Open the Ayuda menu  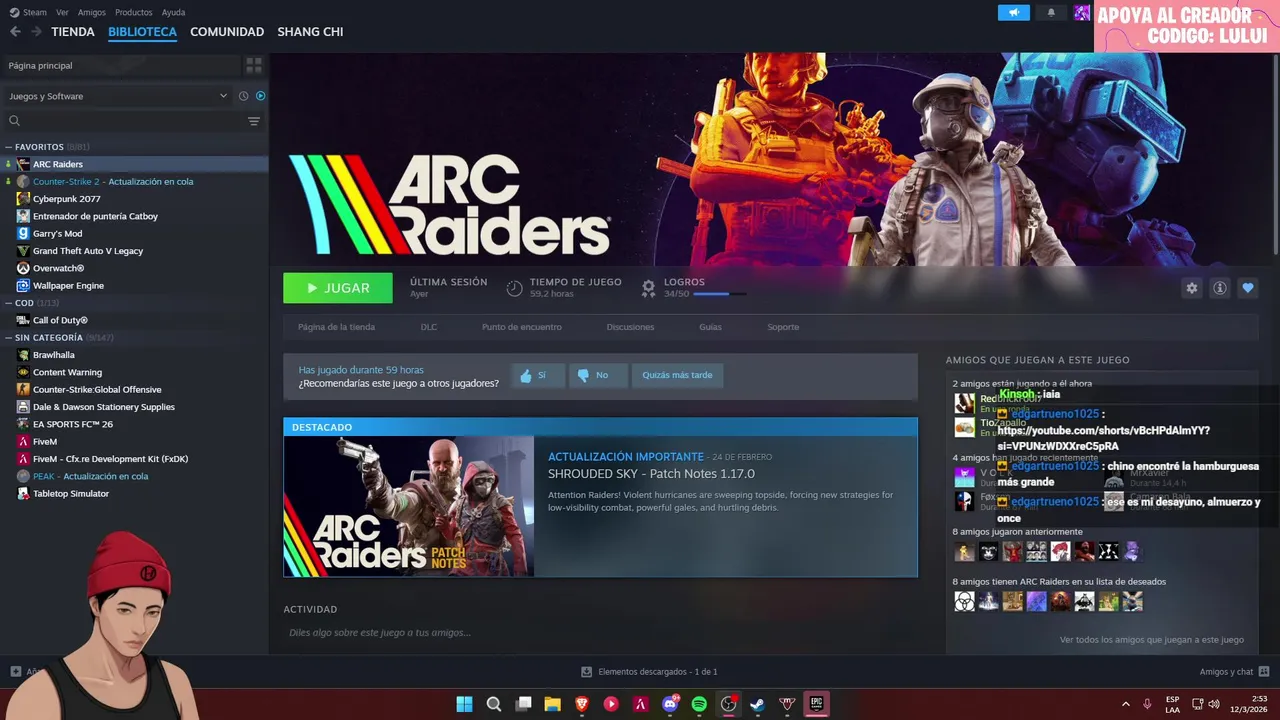click(173, 12)
